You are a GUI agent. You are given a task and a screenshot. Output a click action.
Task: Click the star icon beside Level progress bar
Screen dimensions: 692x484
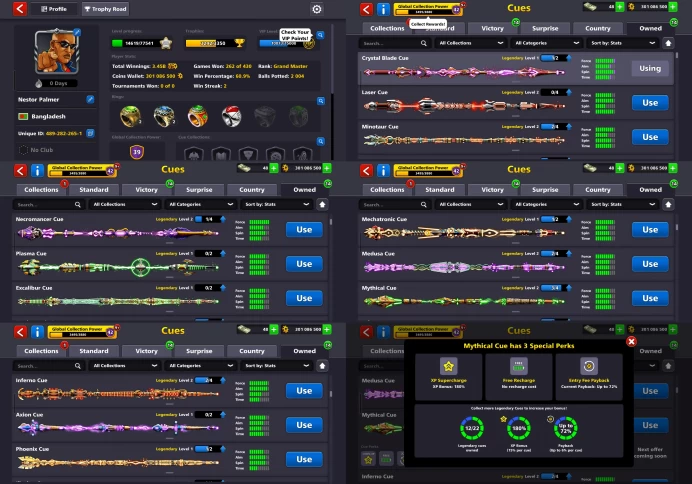(166, 43)
